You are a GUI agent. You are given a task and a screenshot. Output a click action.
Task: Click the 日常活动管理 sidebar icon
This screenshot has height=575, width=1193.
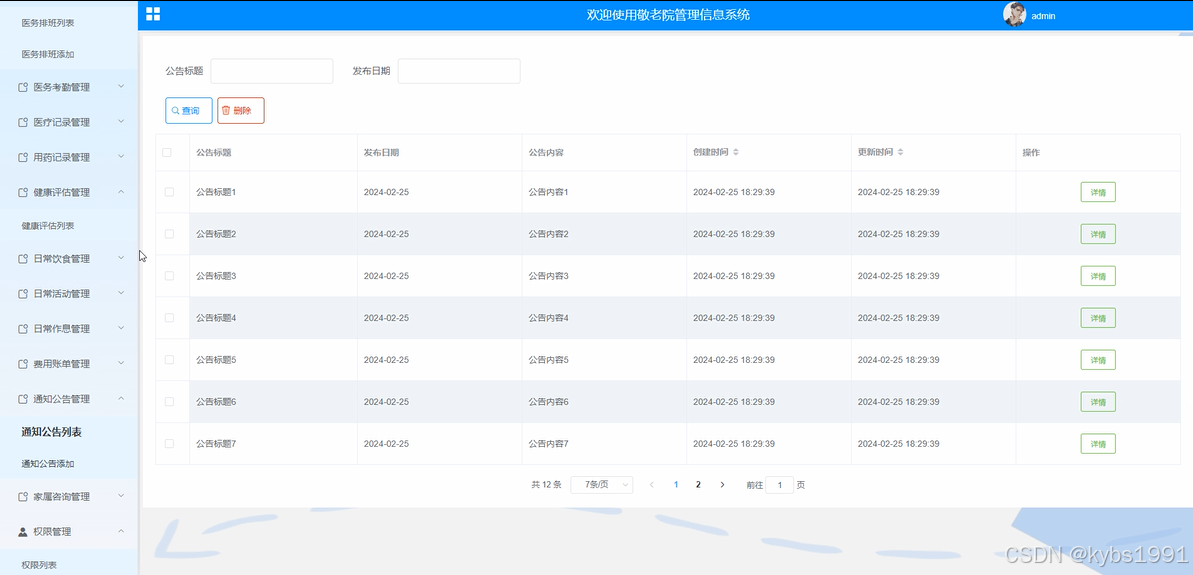pos(23,294)
